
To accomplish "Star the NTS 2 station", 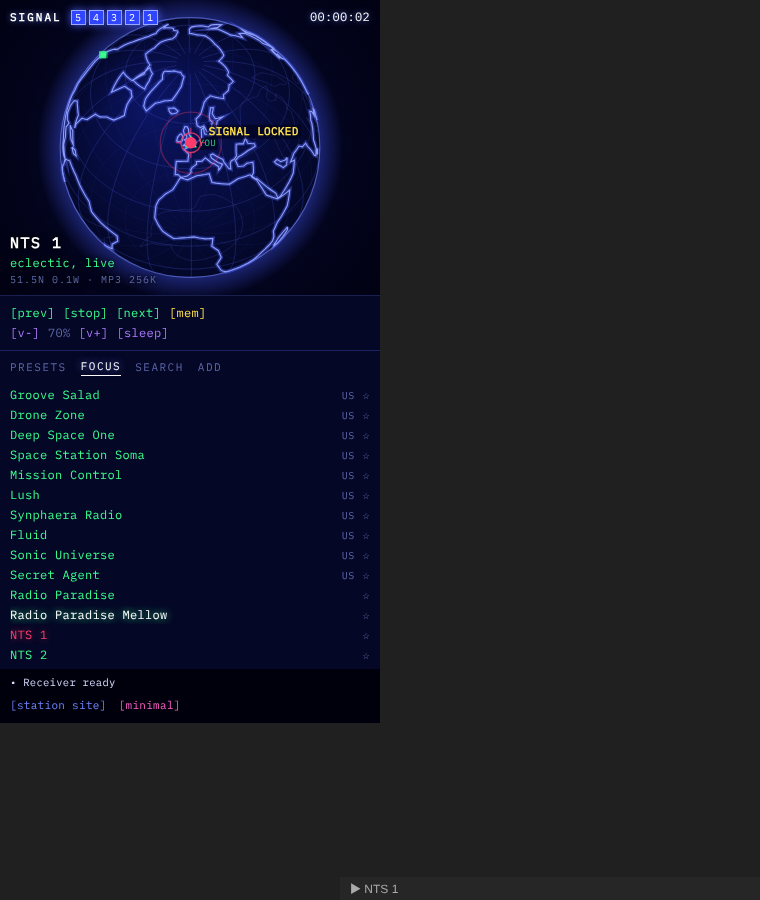I will pos(366,656).
